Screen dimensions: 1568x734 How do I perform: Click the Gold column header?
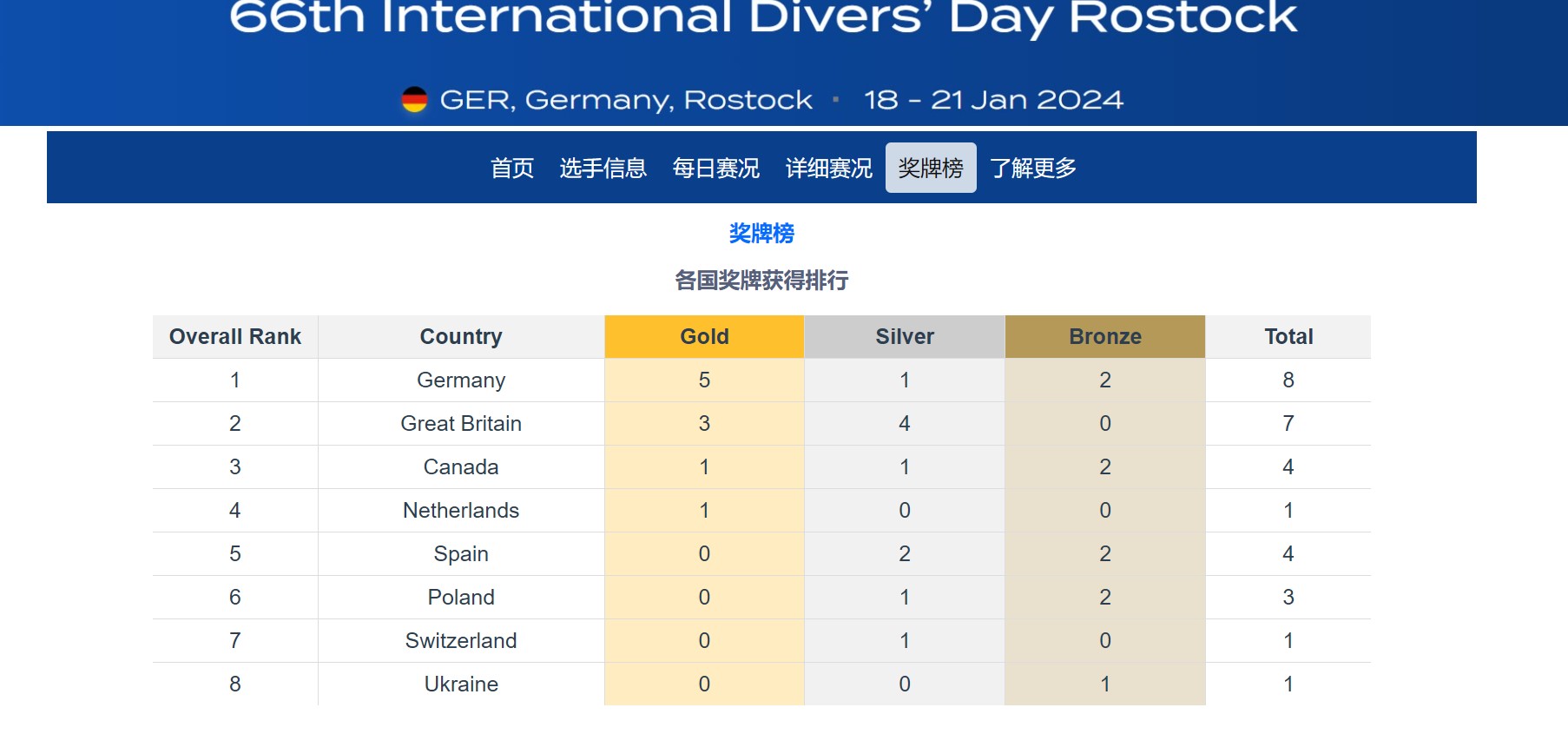[x=704, y=337]
